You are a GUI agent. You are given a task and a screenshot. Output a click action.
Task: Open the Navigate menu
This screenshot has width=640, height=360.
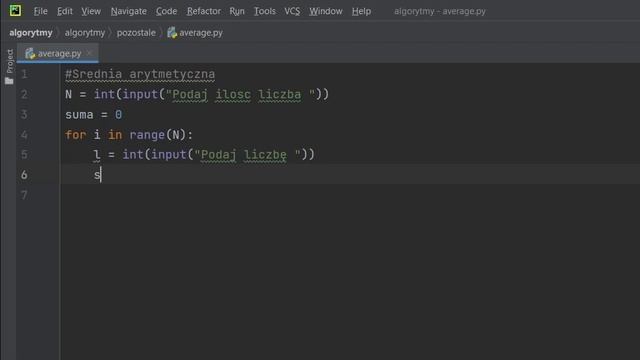point(129,11)
